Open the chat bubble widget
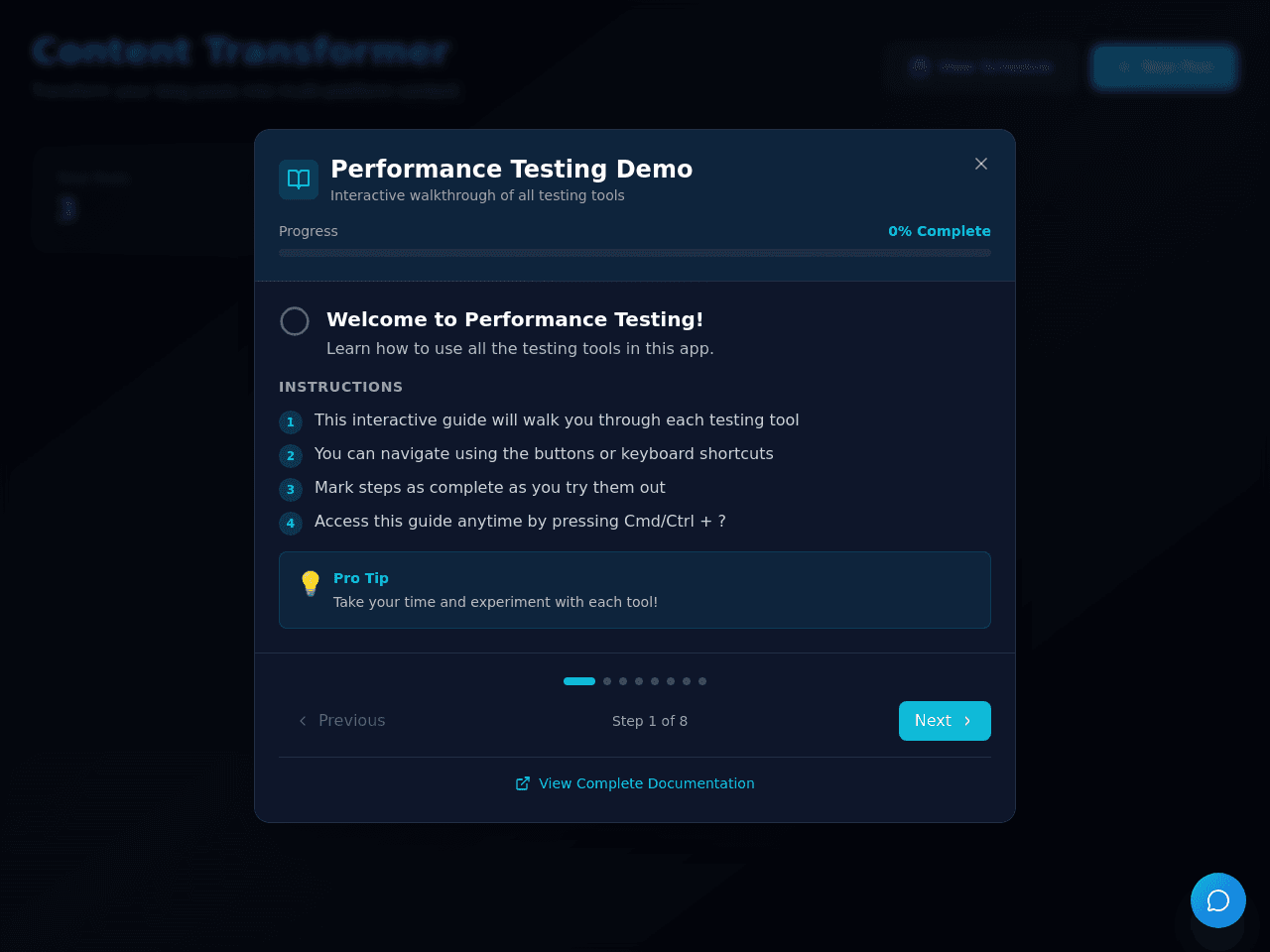Image resolution: width=1270 pixels, height=952 pixels. click(x=1218, y=900)
